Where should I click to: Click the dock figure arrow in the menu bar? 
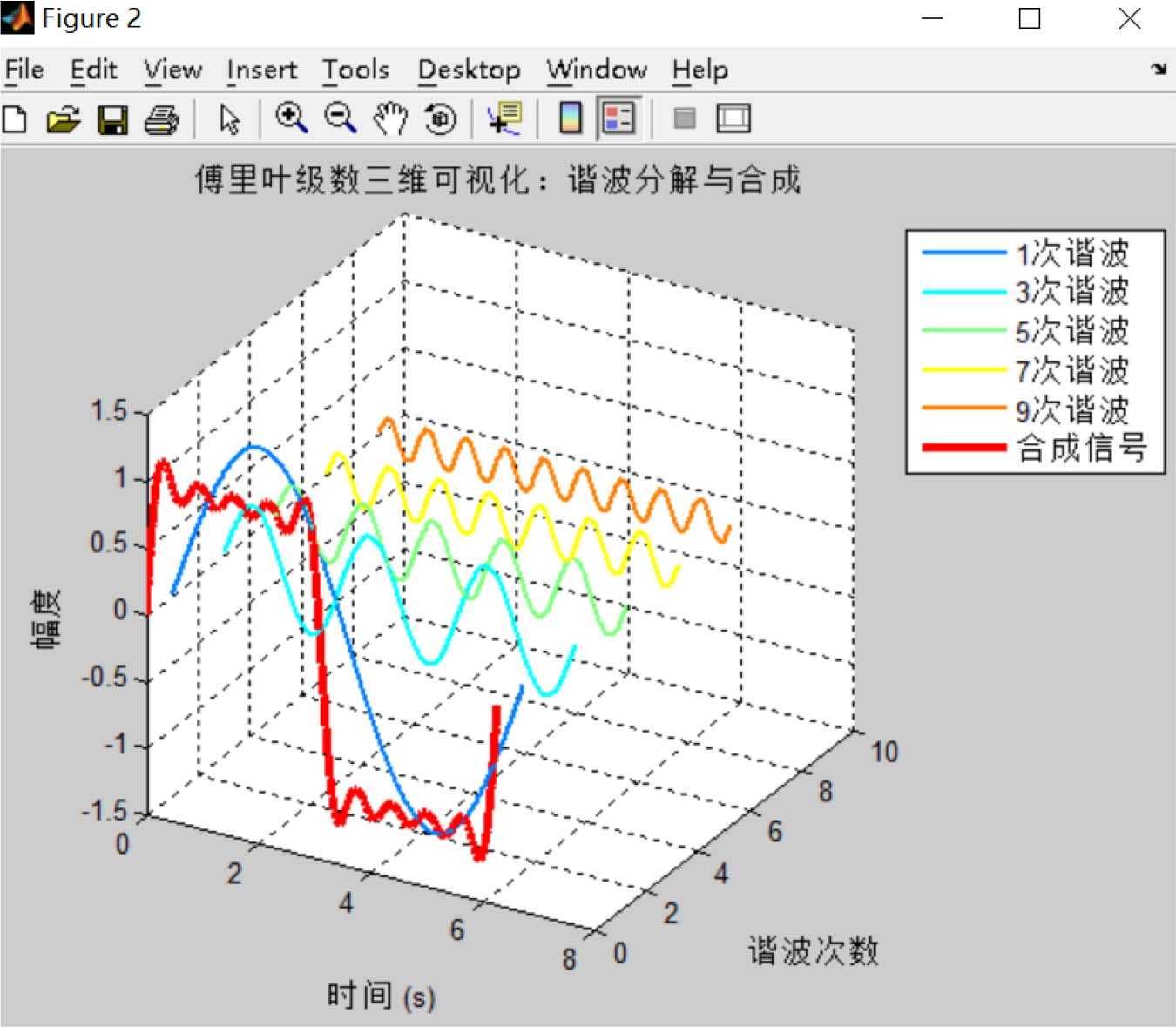pos(1158,69)
